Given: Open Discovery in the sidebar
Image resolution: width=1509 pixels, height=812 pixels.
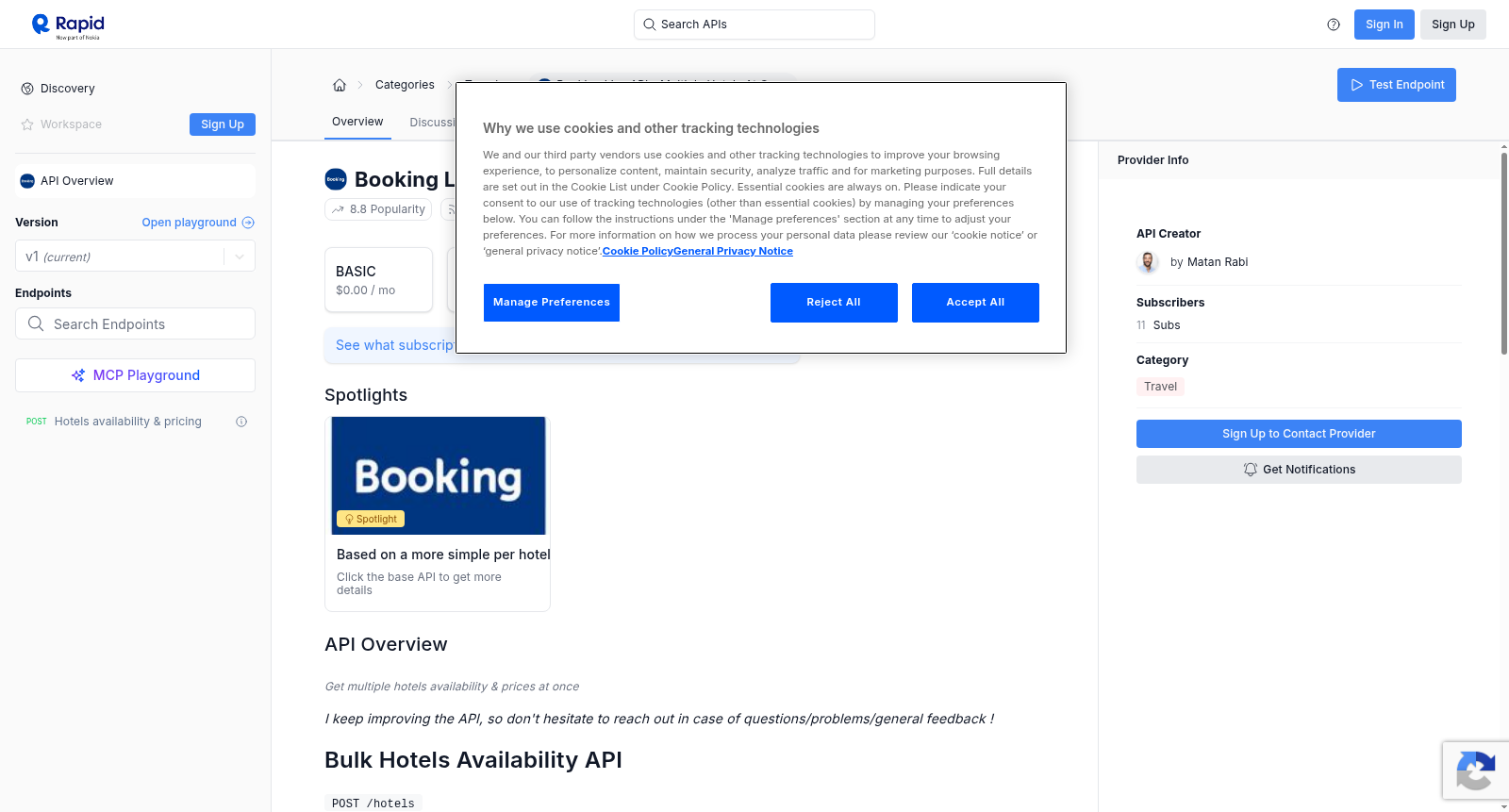Looking at the screenshot, I should (x=68, y=89).
